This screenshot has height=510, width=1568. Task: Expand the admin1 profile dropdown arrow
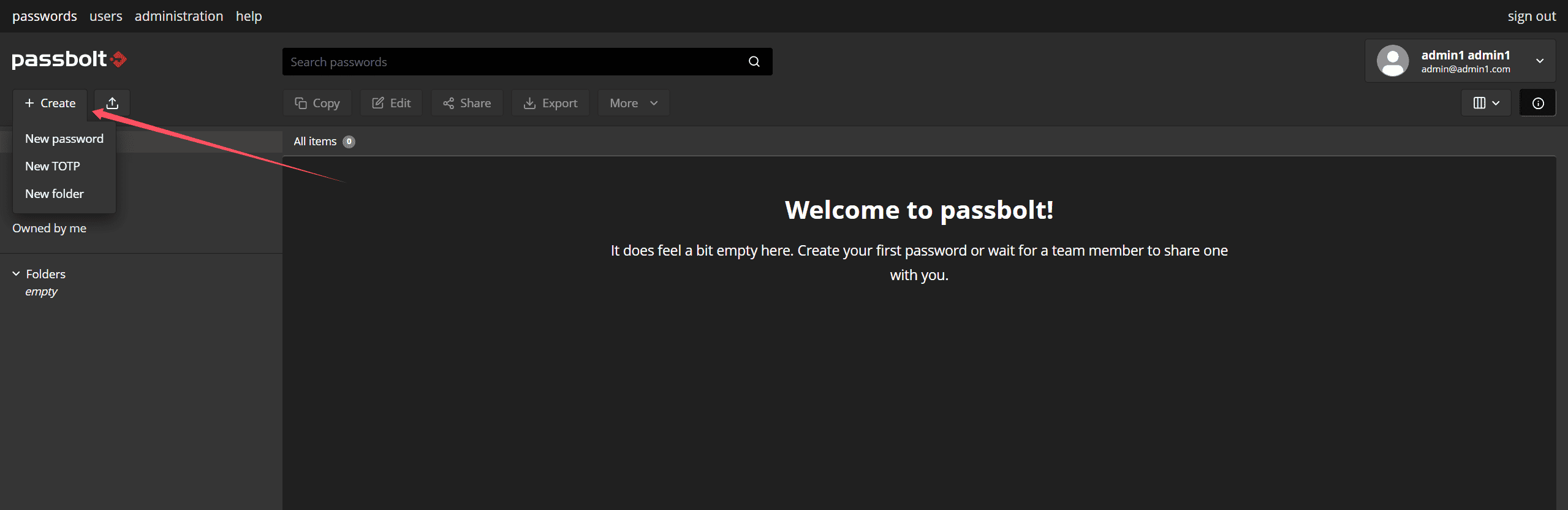pyautogui.click(x=1540, y=61)
